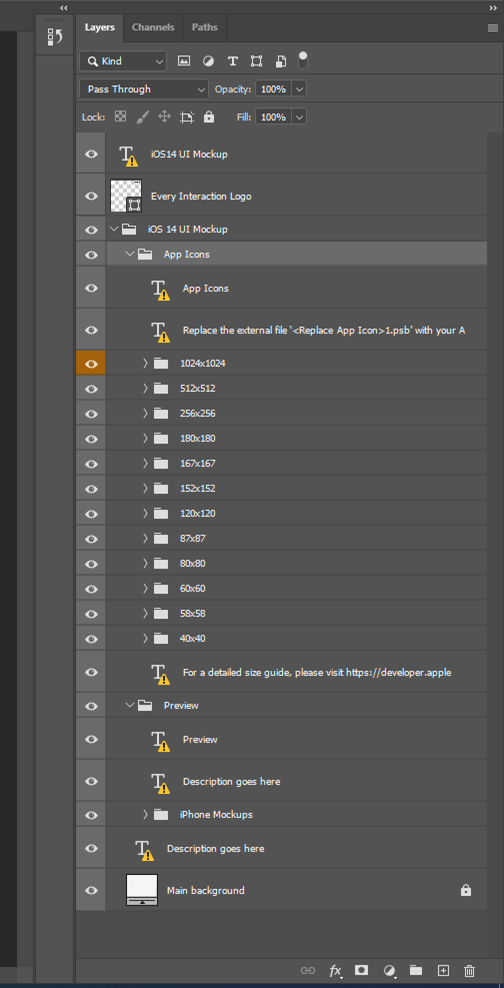Open the Pass Through blend mode dropdown
The image size is (504, 988).
point(144,89)
